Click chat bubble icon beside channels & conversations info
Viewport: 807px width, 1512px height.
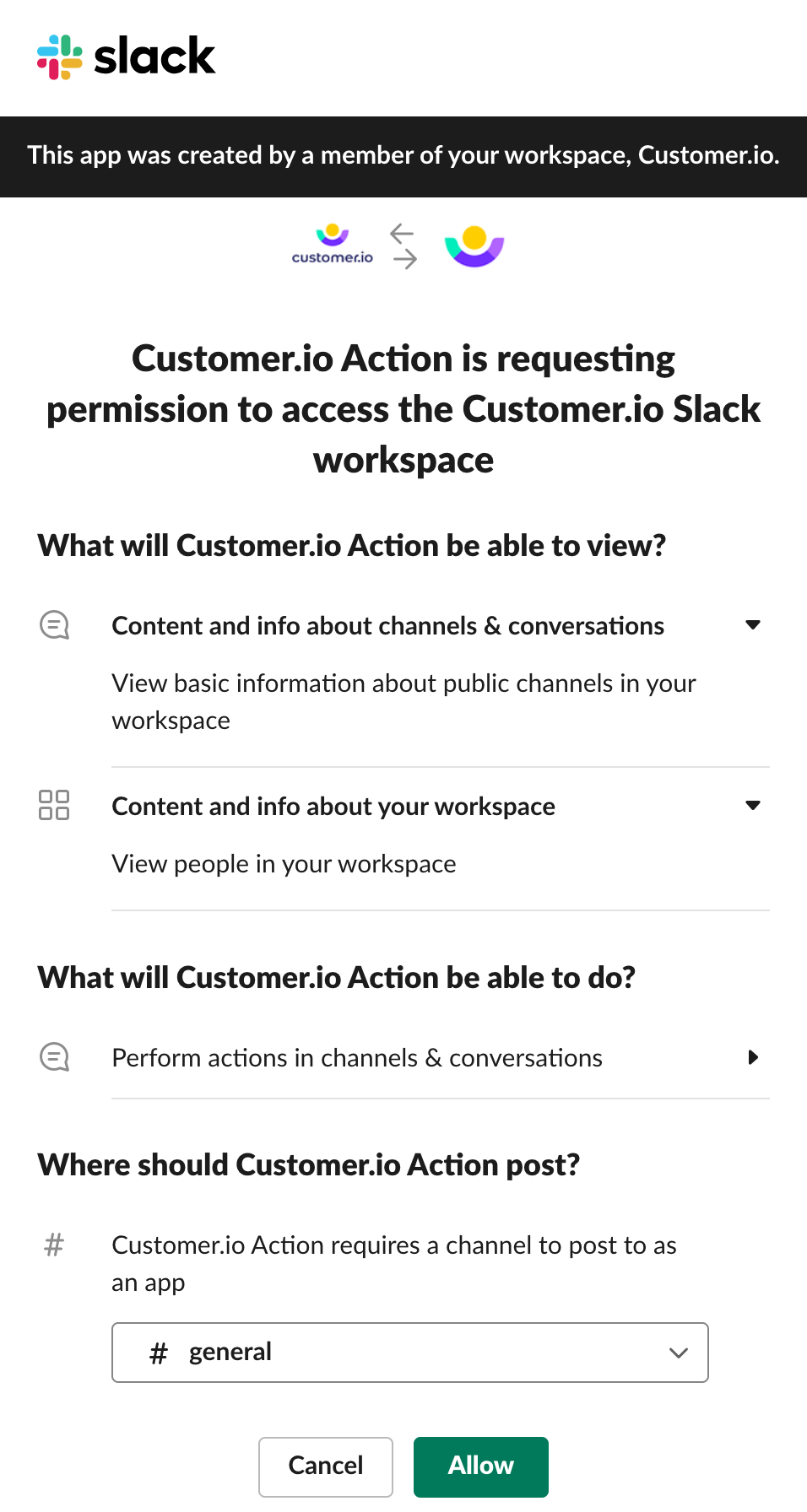click(55, 625)
